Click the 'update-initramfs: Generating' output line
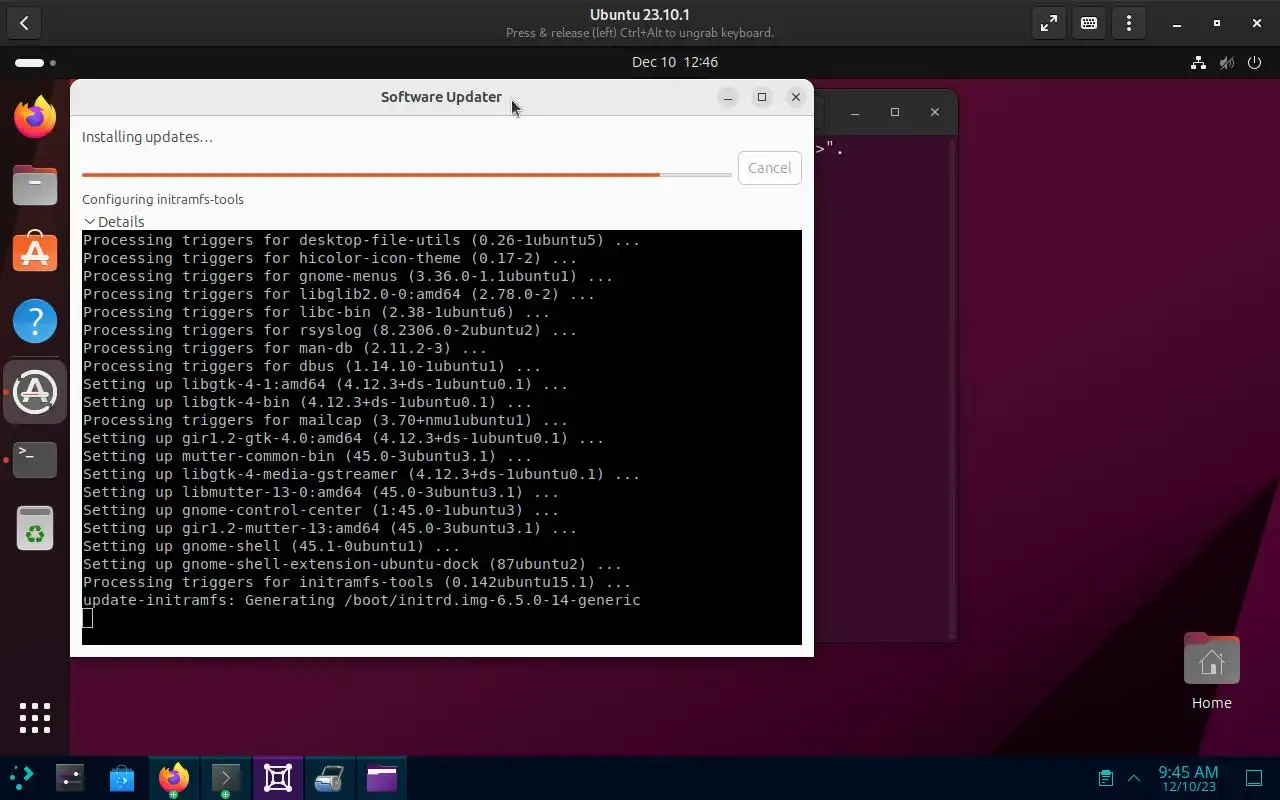This screenshot has height=800, width=1280. coord(362,600)
